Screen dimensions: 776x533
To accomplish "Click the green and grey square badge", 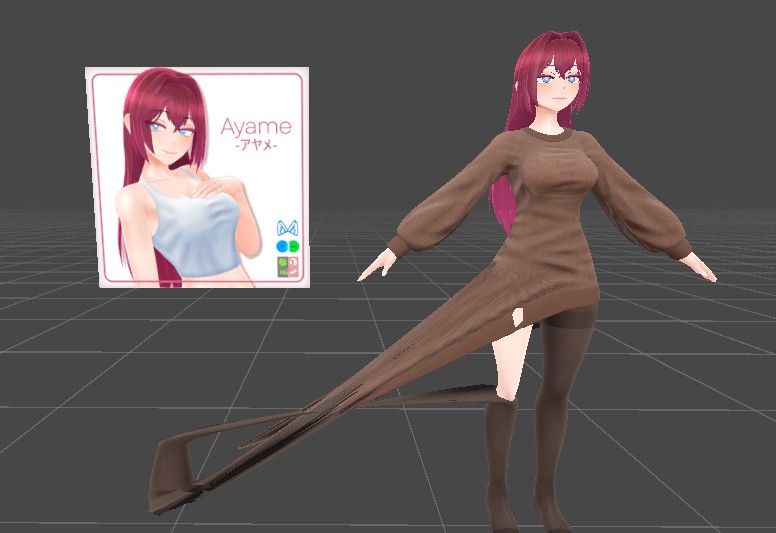I will (x=283, y=267).
